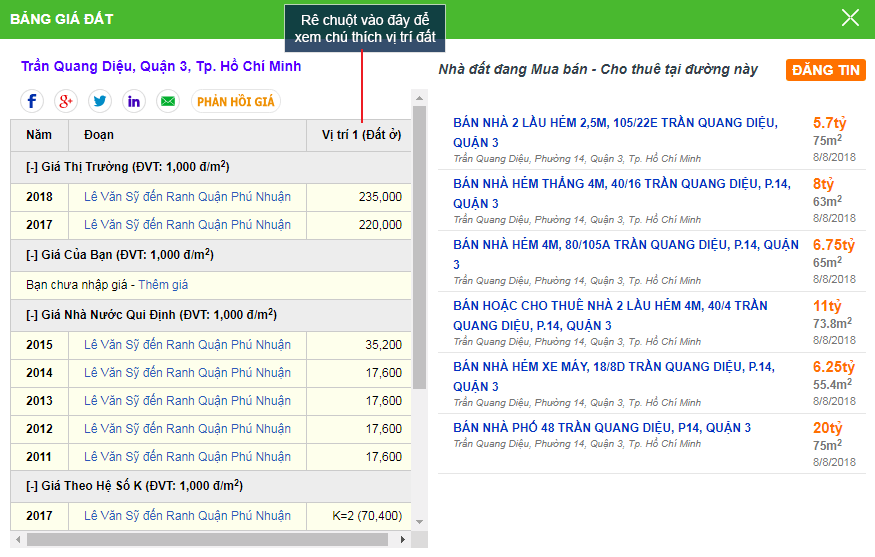This screenshot has height=557, width=875.
Task: Collapse the Giá Theo Hệ Số K section
Action: 32,486
